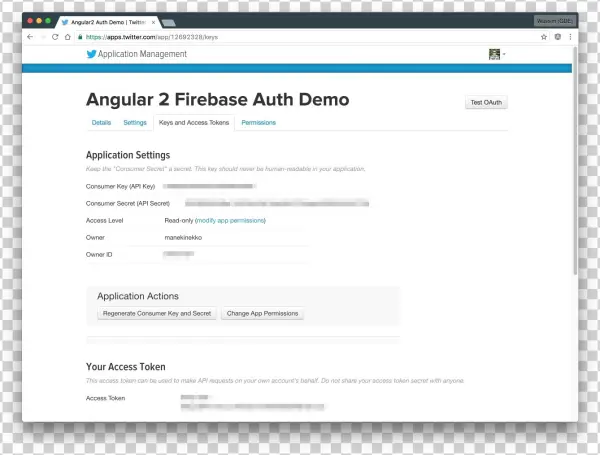Screen dimensions: 600x455
Task: Follow the modify app permissions link
Action: [230, 220]
